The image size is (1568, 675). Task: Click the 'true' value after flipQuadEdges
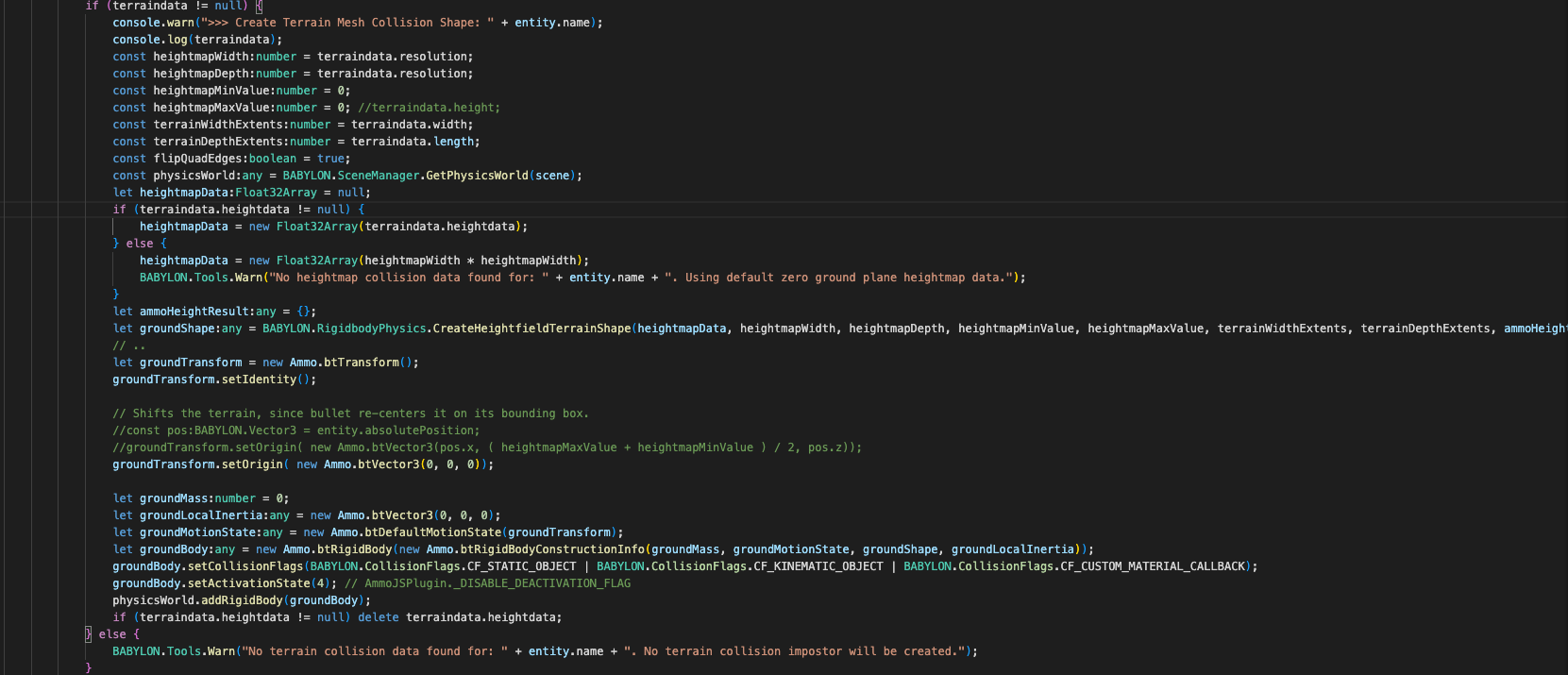click(330, 159)
